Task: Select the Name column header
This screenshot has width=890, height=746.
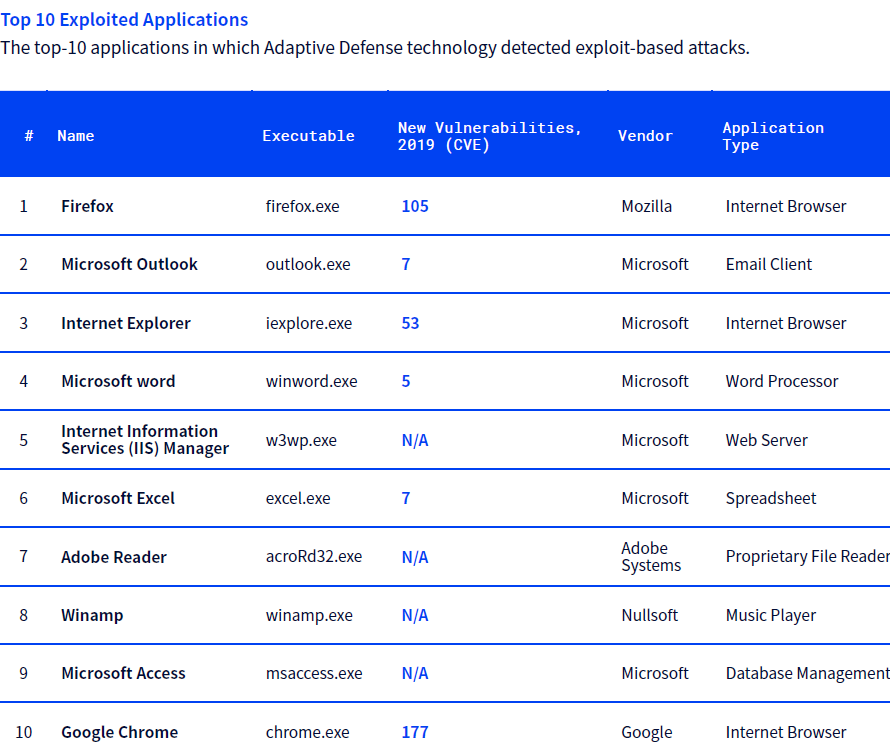Action: click(76, 136)
